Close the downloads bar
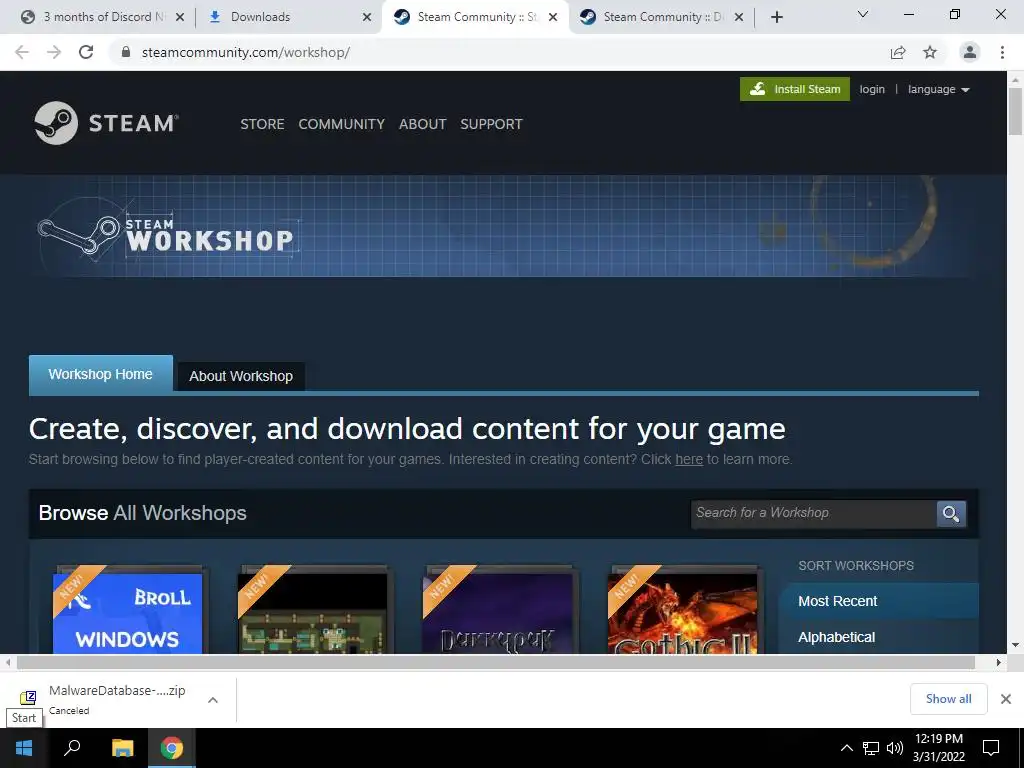Image resolution: width=1024 pixels, height=768 pixels. point(1006,699)
